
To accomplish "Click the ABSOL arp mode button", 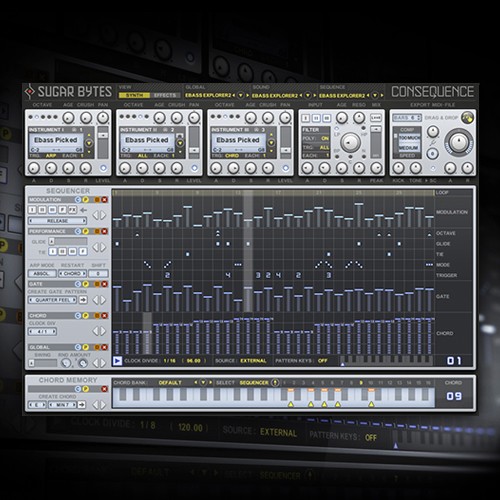I will tap(42, 274).
